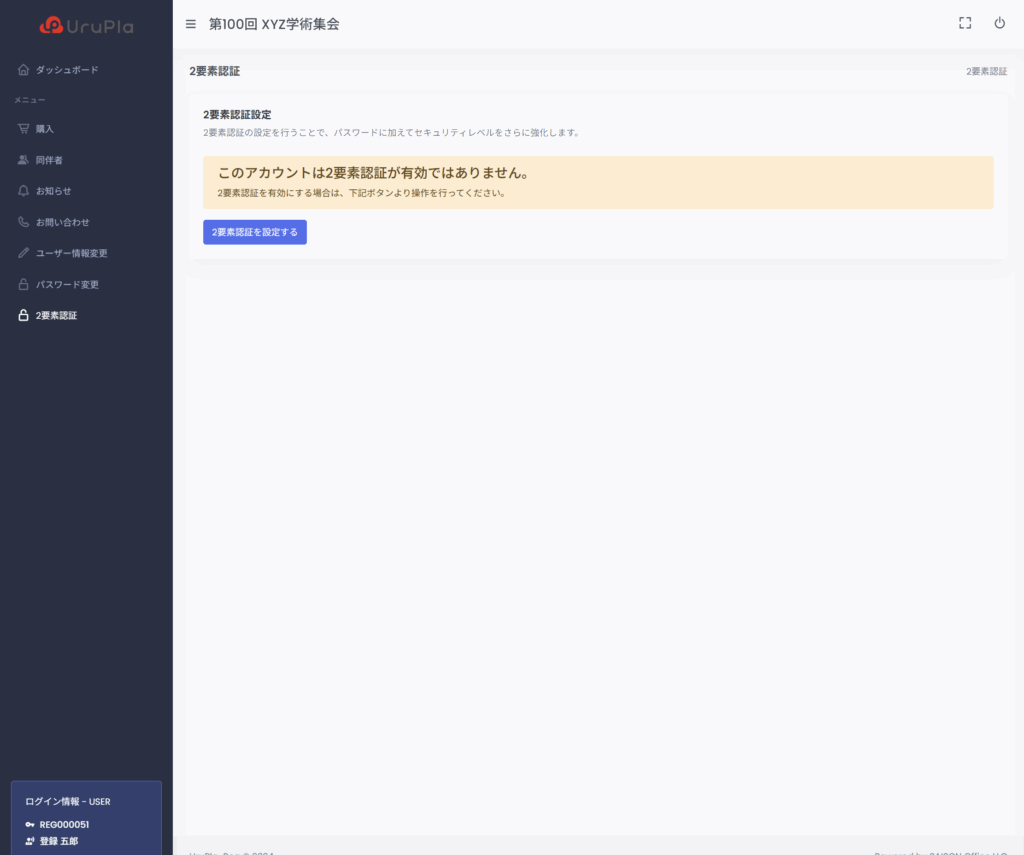Image resolution: width=1024 pixels, height=855 pixels.
Task: Click the dashboard home icon
Action: point(24,69)
